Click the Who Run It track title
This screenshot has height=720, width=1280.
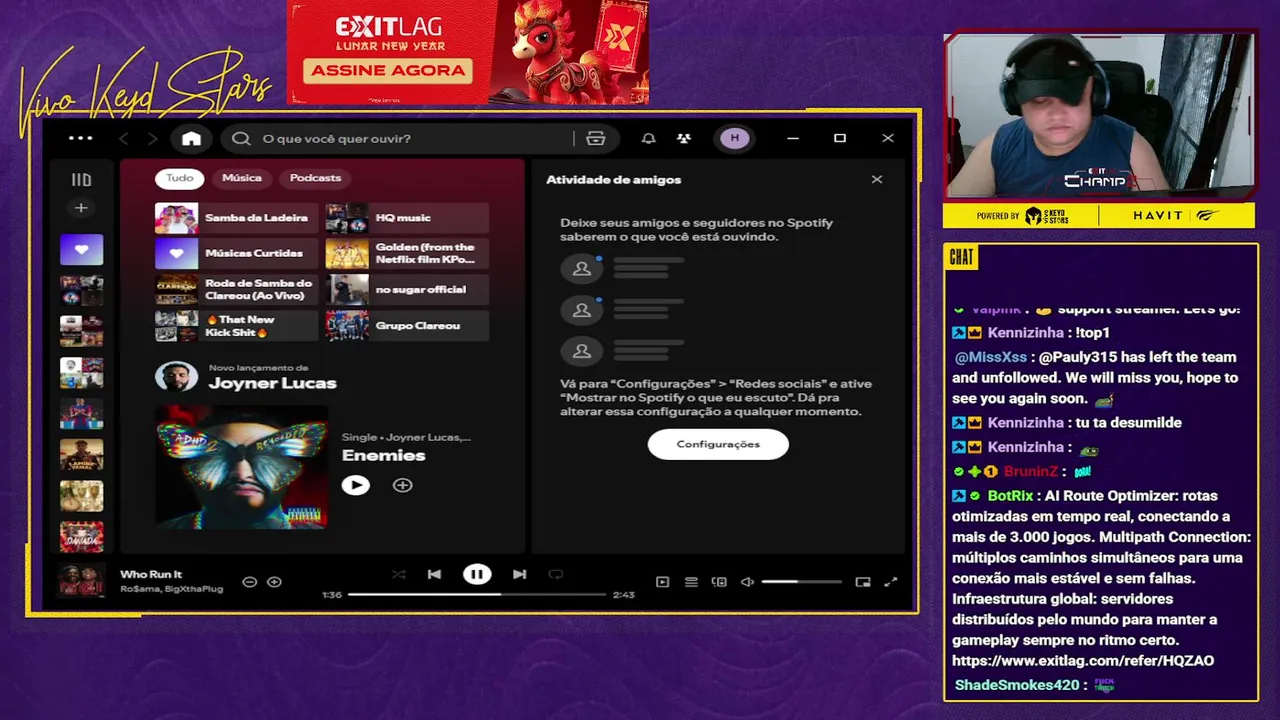(151, 574)
